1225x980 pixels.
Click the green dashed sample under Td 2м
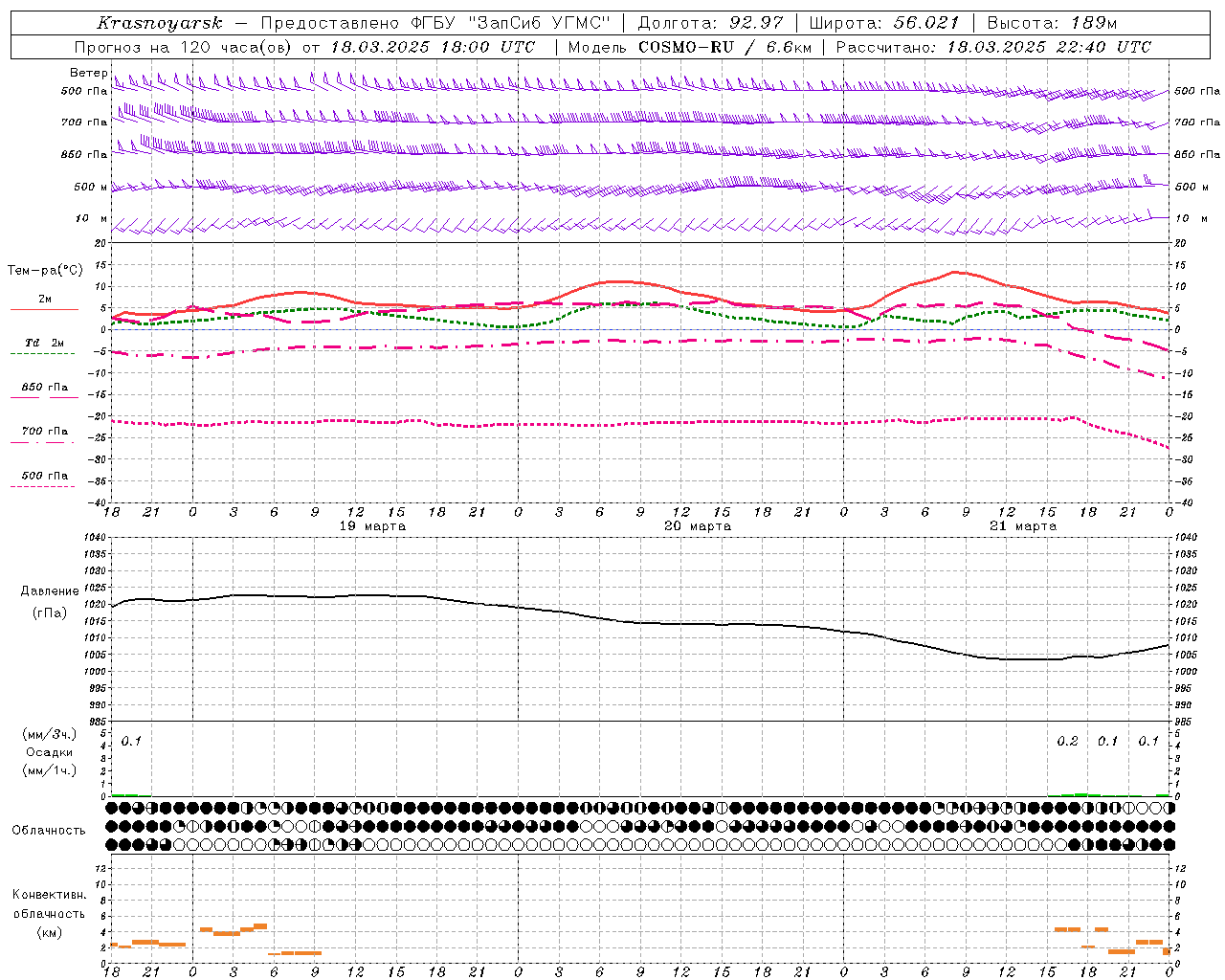[42, 354]
